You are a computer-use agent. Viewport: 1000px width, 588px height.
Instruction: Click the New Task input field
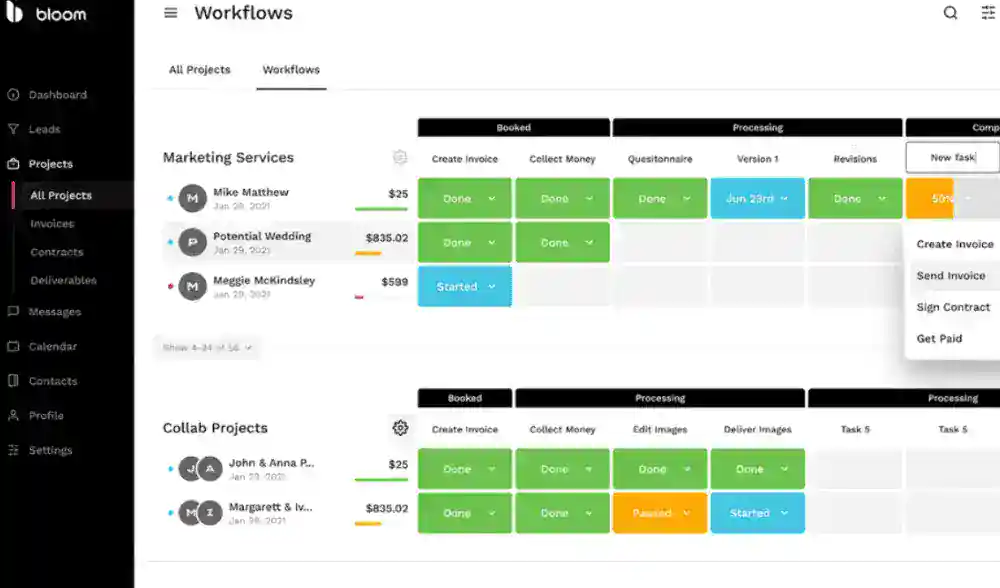(x=952, y=158)
